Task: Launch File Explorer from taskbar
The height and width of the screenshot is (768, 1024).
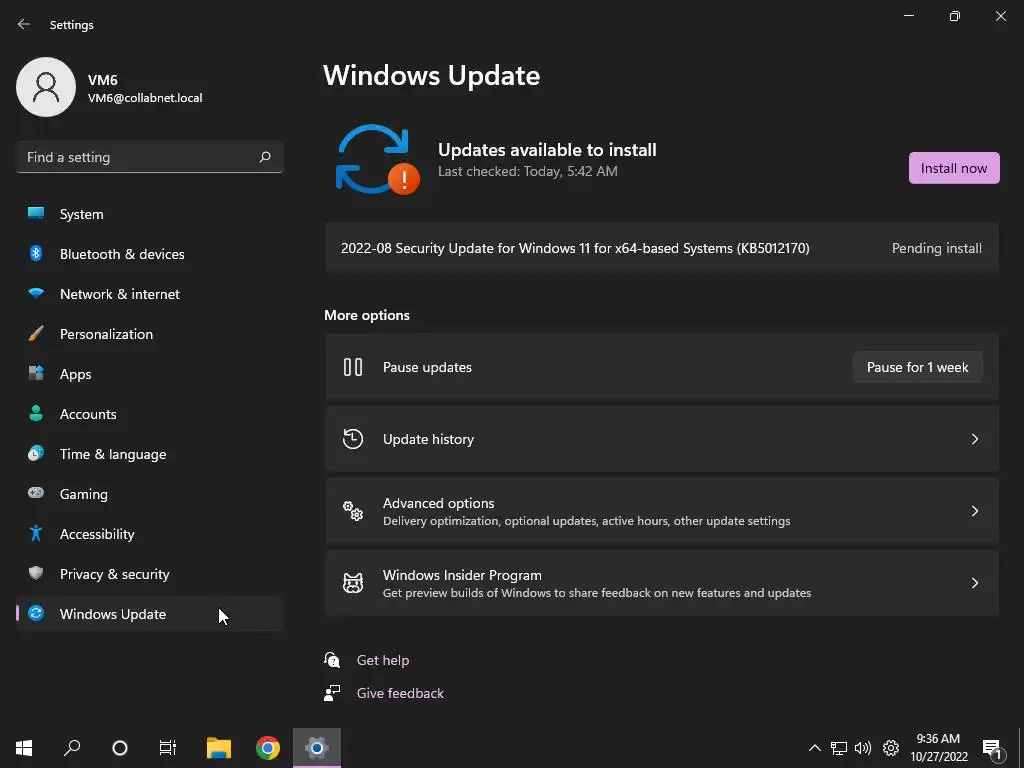Action: pyautogui.click(x=219, y=748)
